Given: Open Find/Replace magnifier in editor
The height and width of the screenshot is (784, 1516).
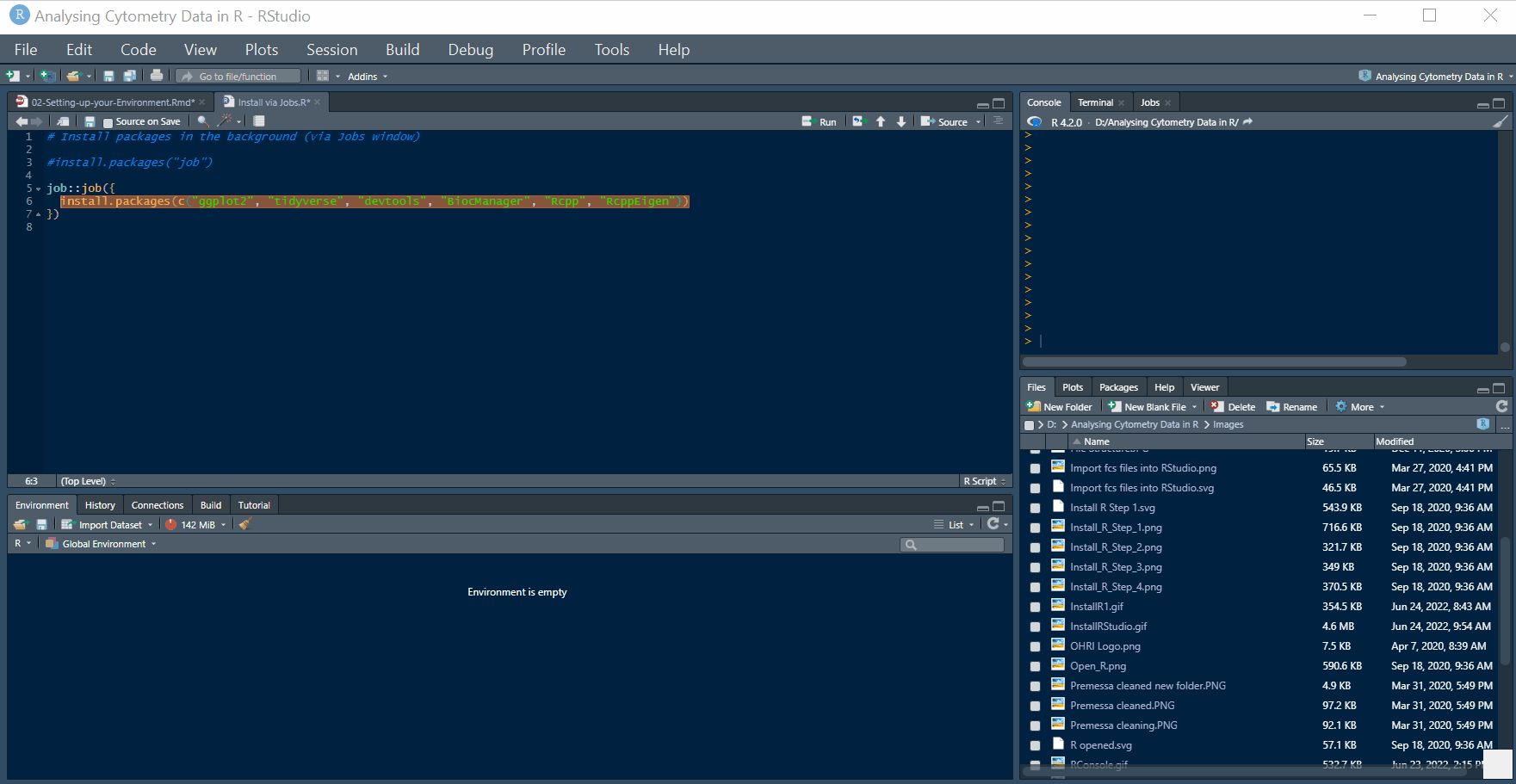Looking at the screenshot, I should point(202,121).
